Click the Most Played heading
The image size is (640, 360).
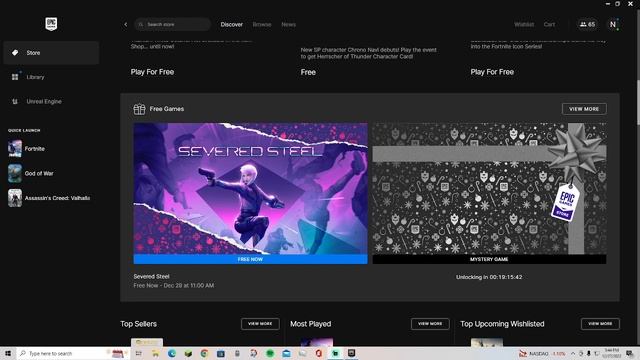(x=311, y=324)
